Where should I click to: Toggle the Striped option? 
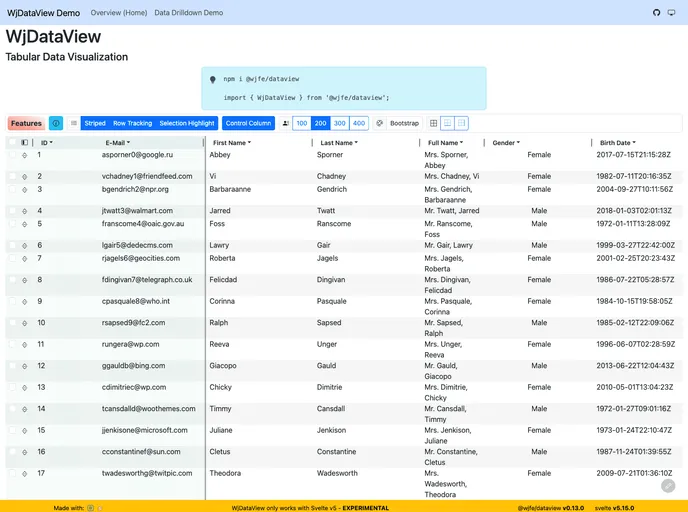[95, 123]
